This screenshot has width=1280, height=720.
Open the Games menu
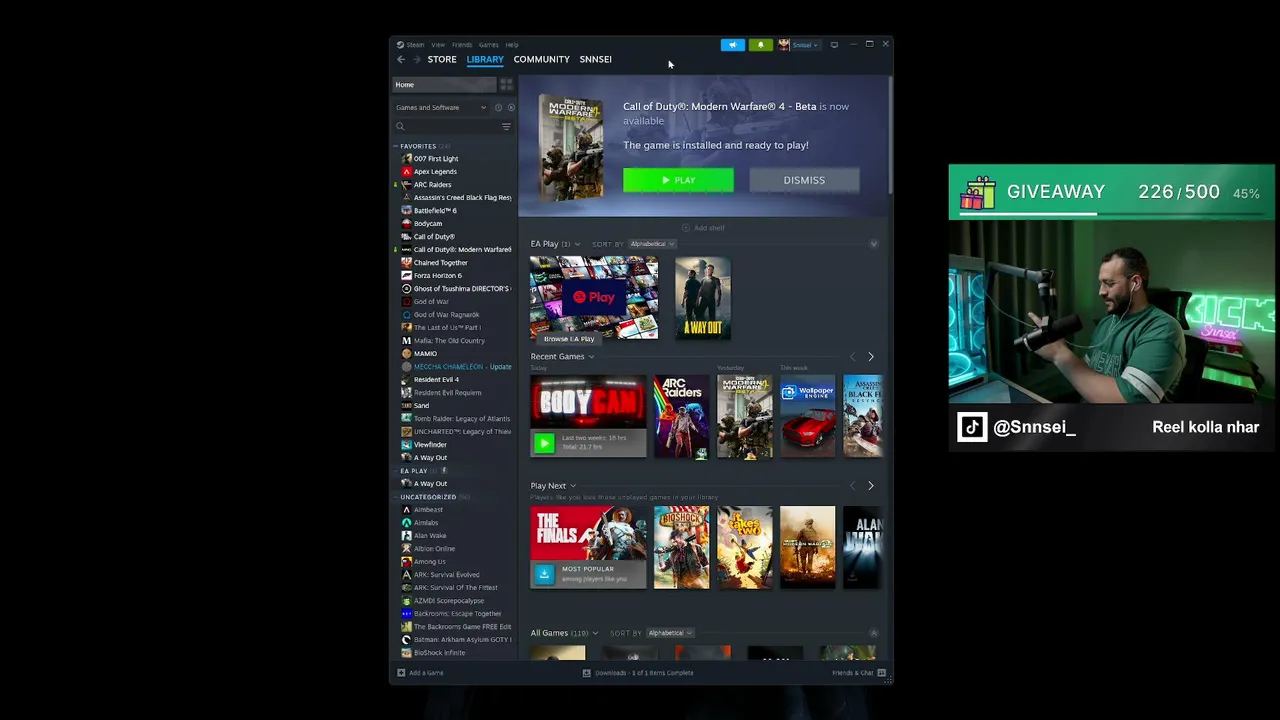click(488, 45)
